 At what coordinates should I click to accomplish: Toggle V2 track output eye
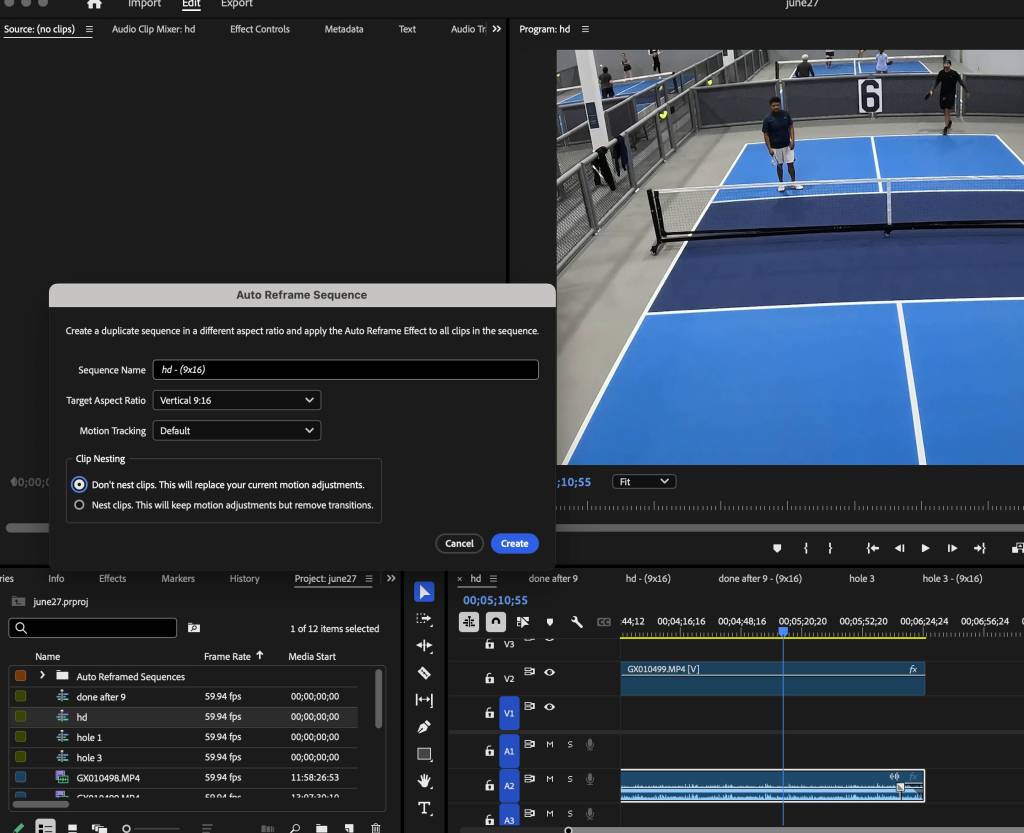pyautogui.click(x=550, y=672)
